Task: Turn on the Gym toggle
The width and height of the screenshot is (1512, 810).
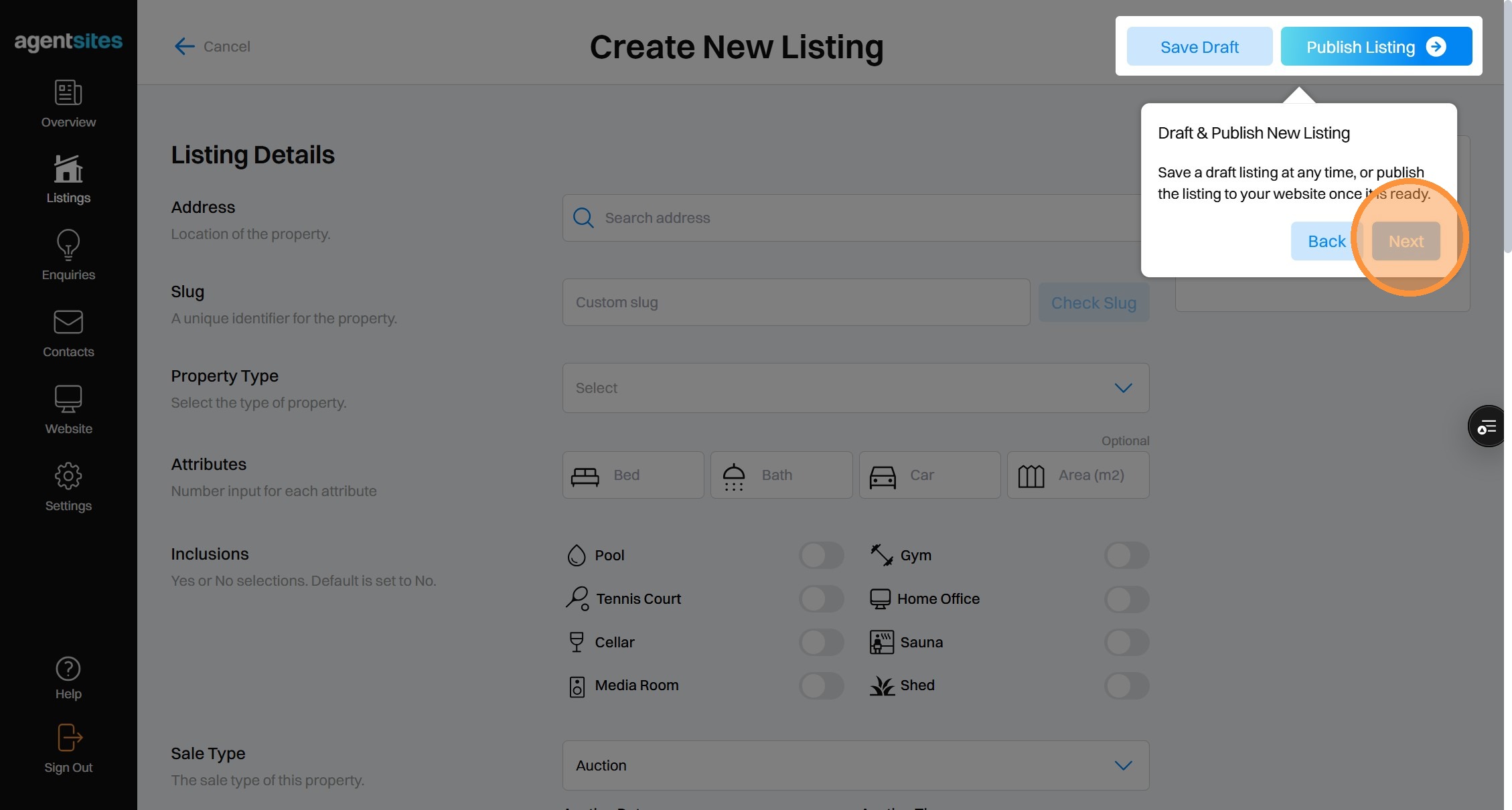Action: click(x=1126, y=555)
